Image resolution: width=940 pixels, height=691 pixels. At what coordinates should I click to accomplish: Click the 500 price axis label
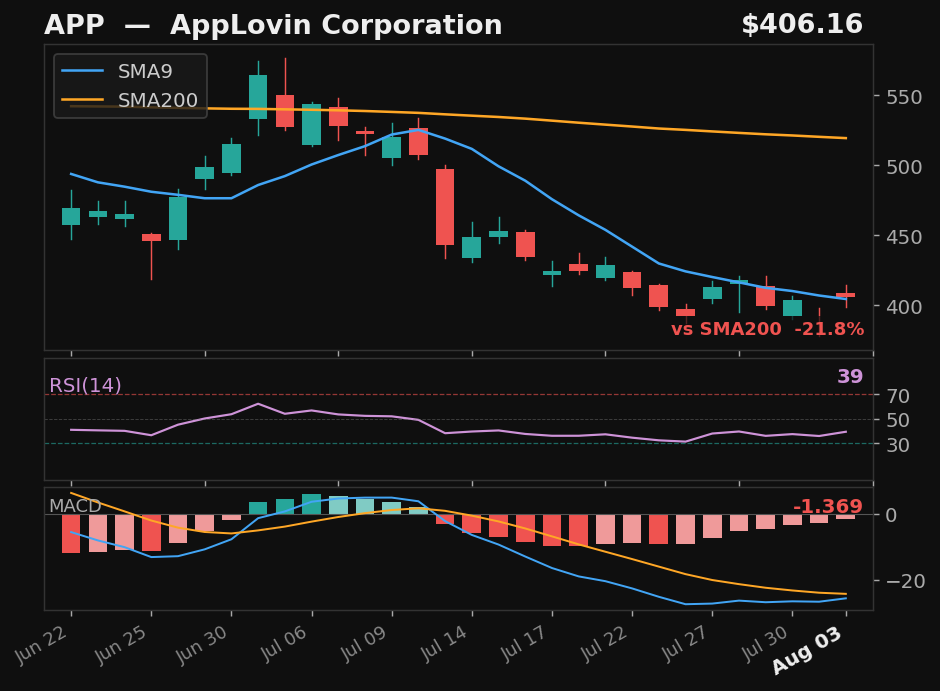(x=904, y=167)
